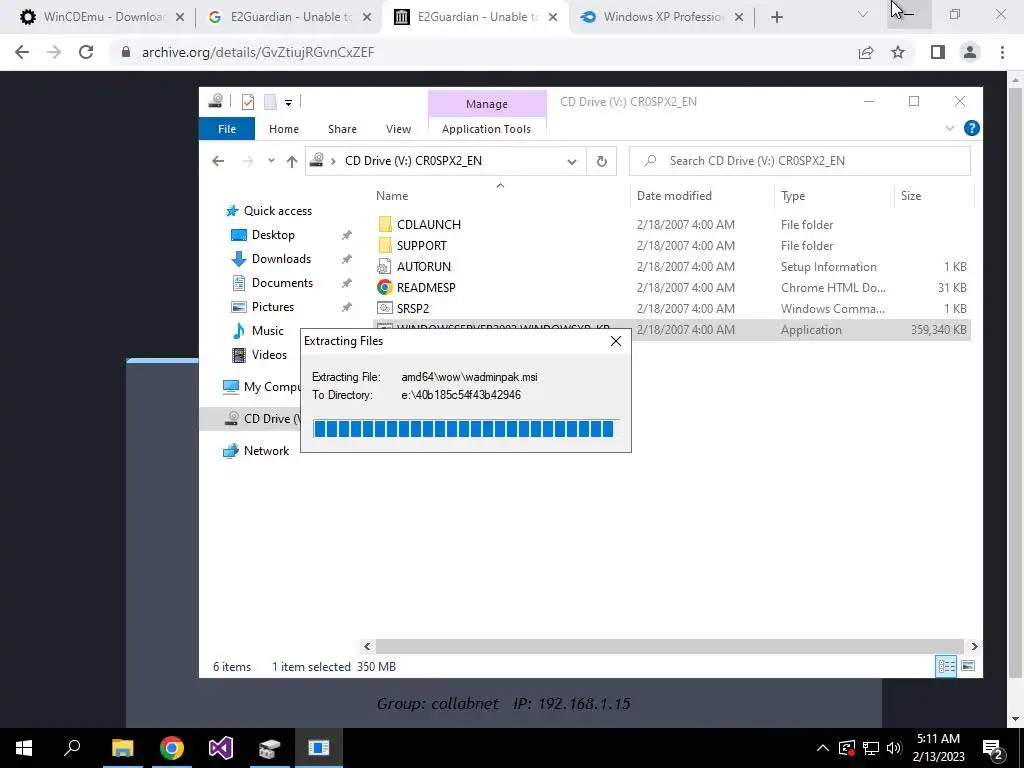Screen dimensions: 1024x768
Task: Open Downloads in navigation pane
Action: (281, 259)
